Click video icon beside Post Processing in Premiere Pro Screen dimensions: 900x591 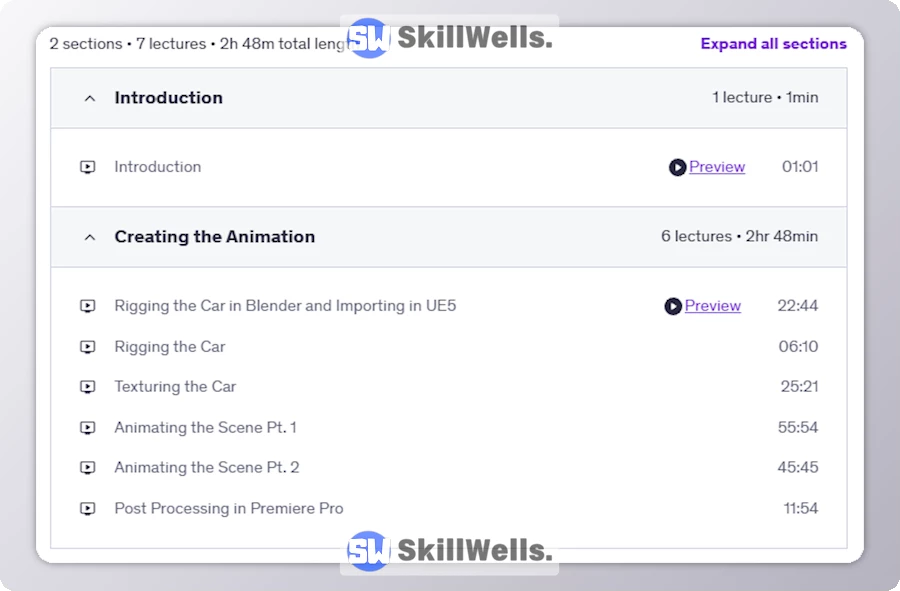pyautogui.click(x=88, y=509)
